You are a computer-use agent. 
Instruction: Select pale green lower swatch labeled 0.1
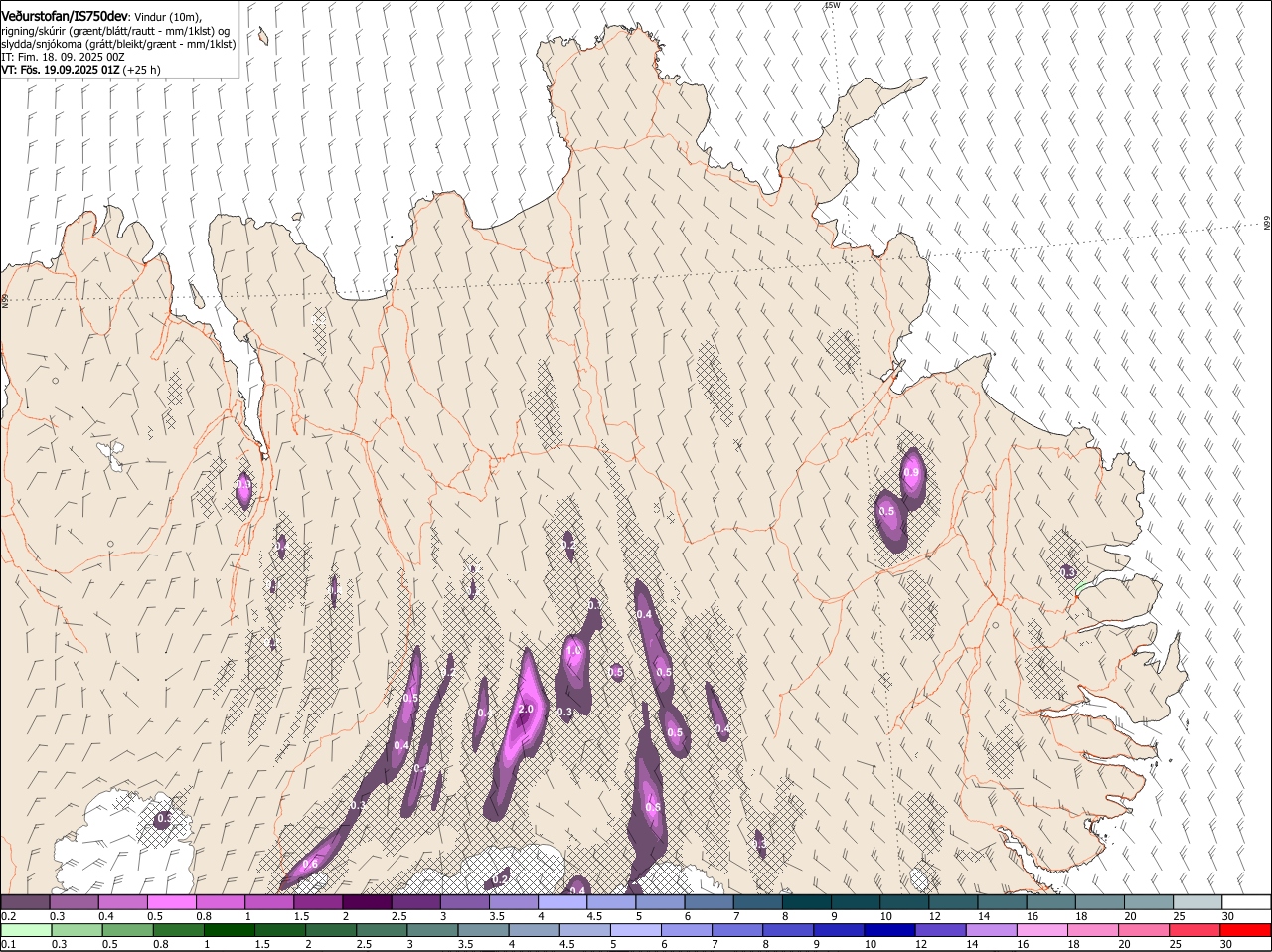click(x=26, y=930)
